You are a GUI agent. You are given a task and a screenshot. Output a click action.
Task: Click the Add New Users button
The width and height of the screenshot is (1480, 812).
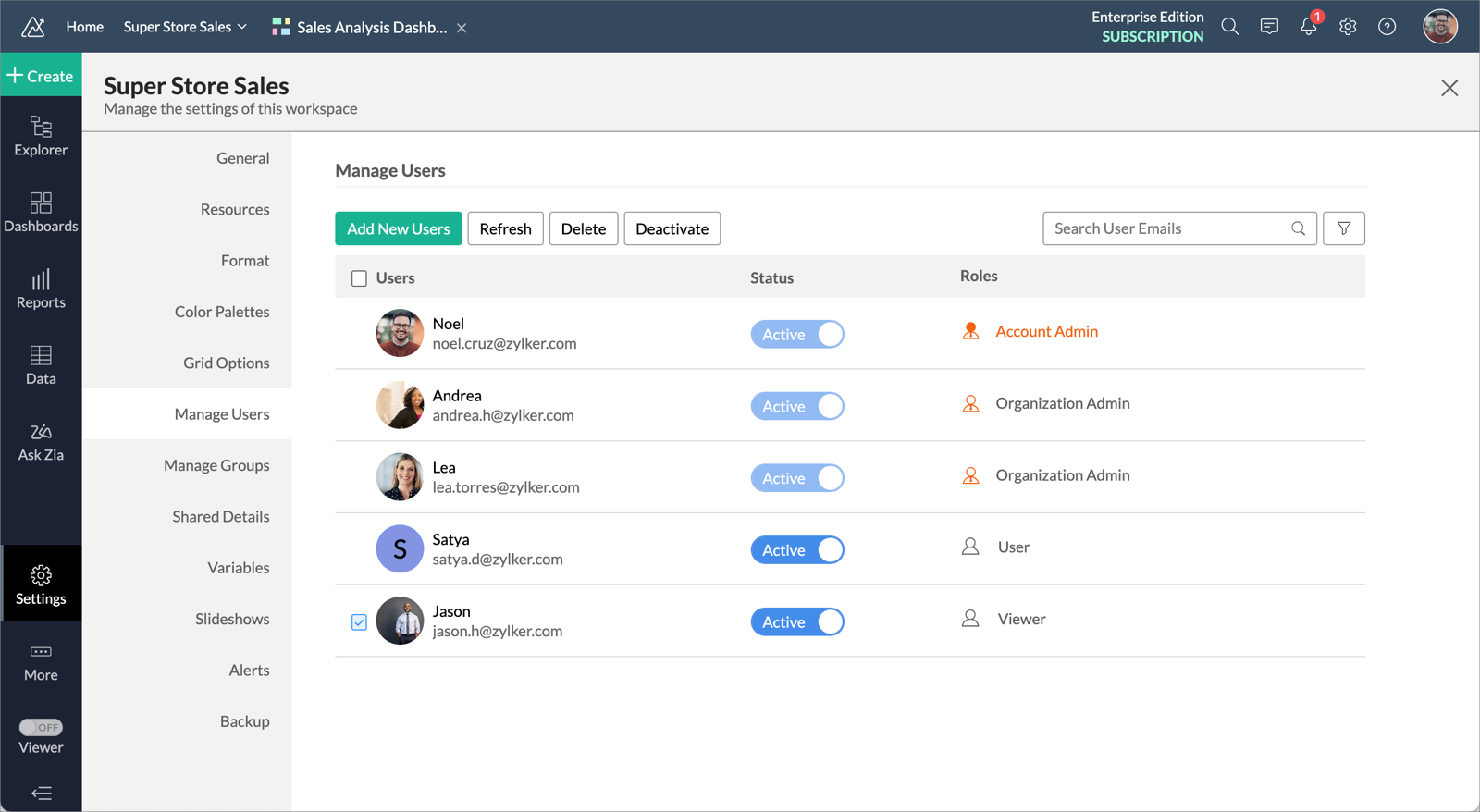pos(398,228)
